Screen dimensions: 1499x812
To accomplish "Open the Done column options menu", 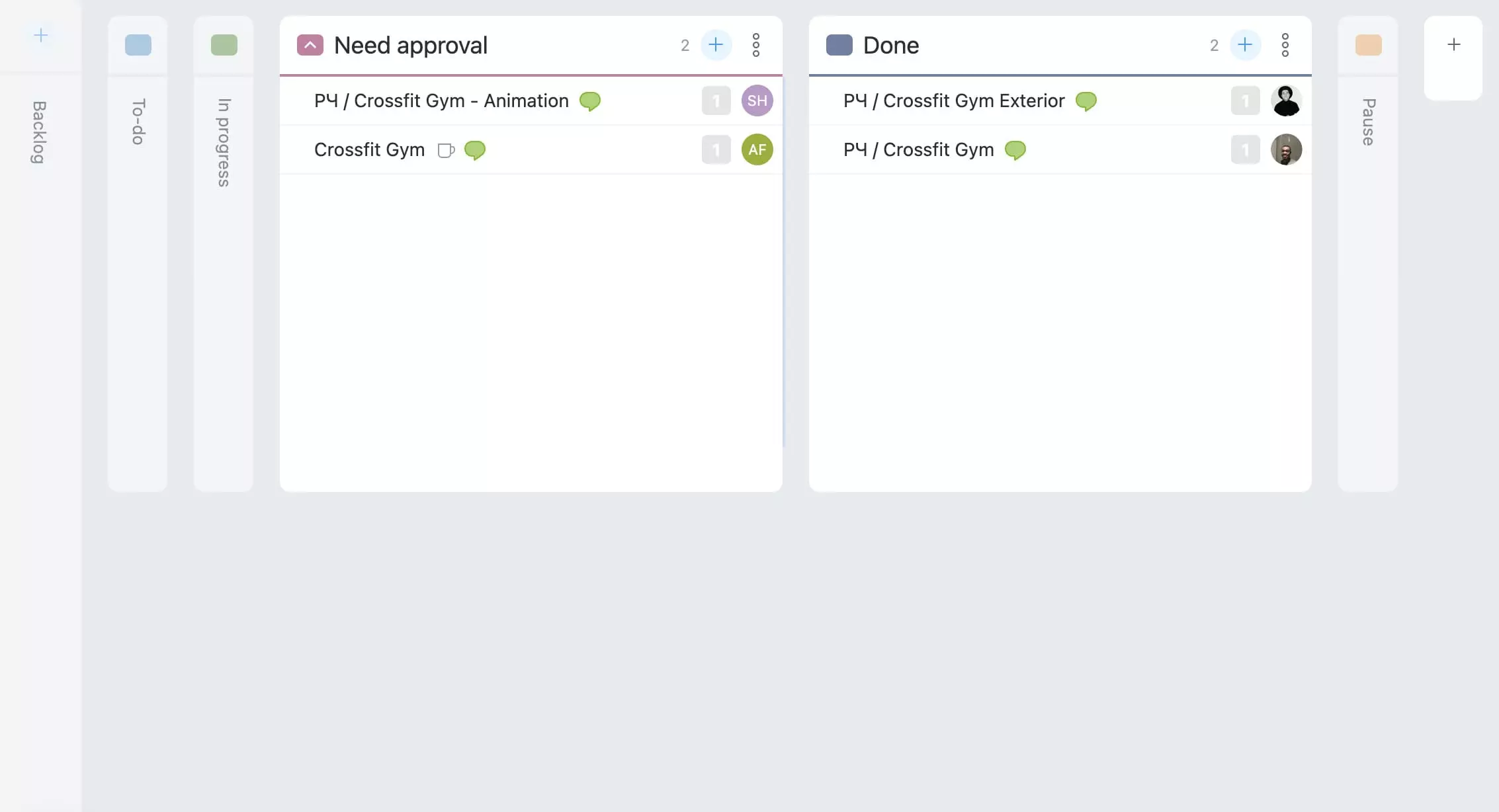I will tap(1286, 44).
